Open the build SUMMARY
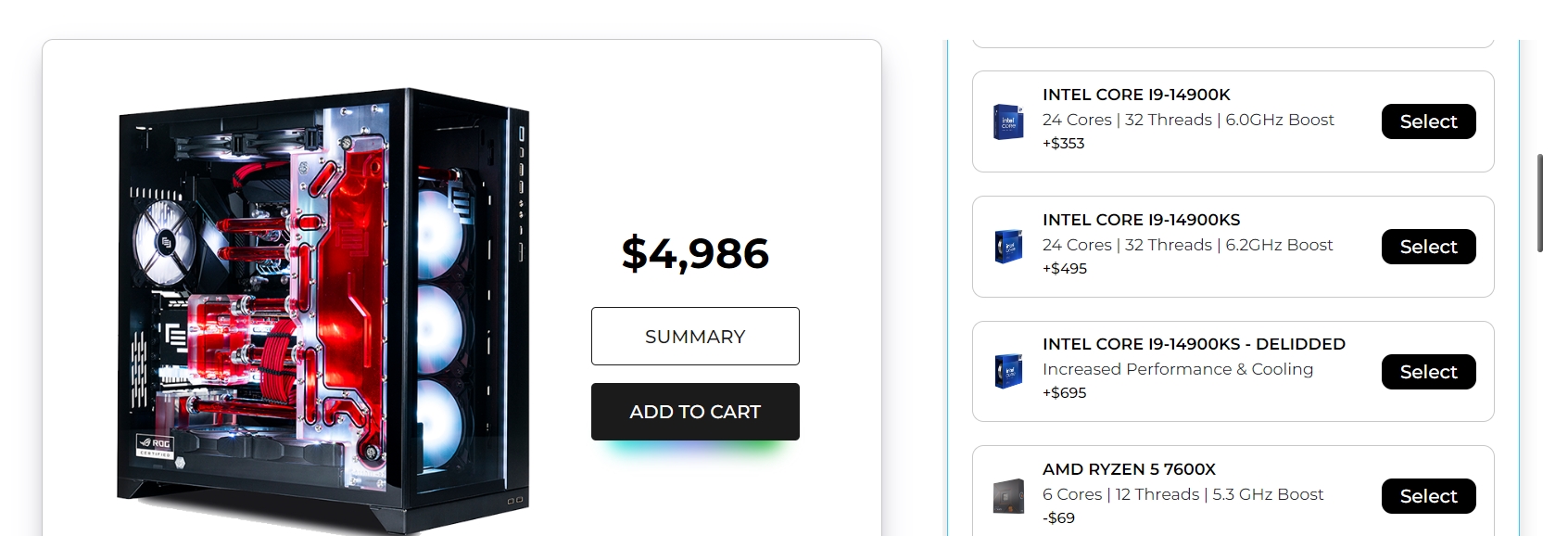Image resolution: width=1568 pixels, height=536 pixels. pos(695,337)
